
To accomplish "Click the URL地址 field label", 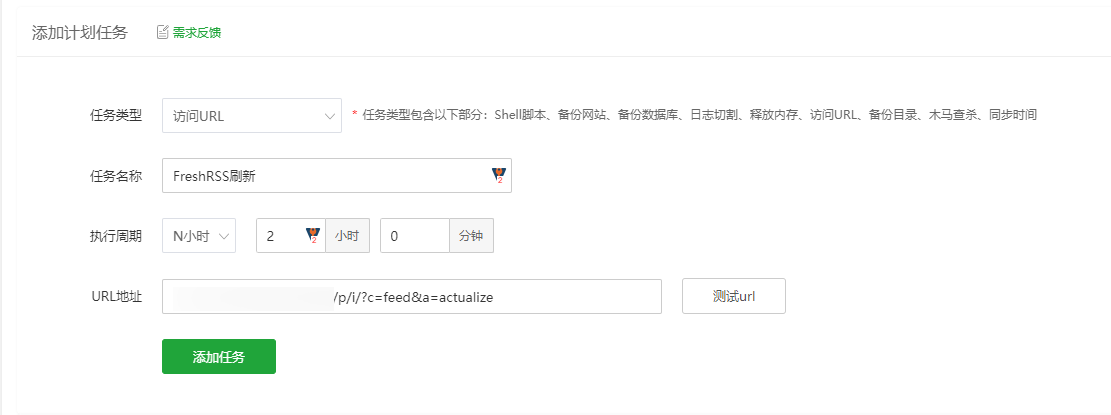I will click(x=117, y=296).
